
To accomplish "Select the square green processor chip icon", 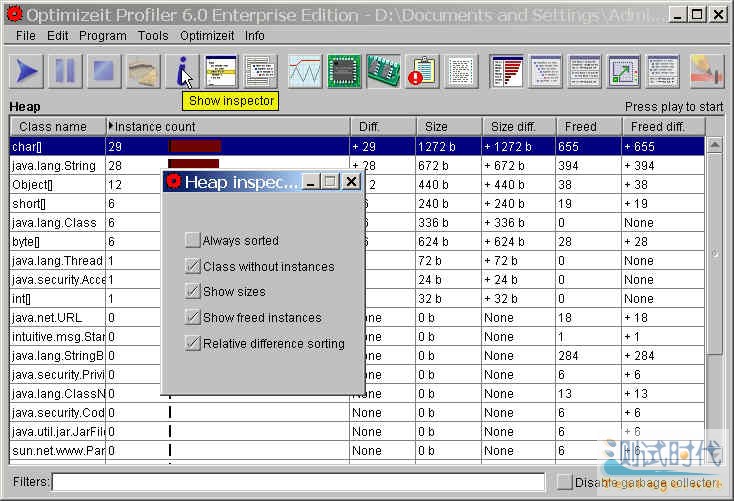I will coord(344,72).
